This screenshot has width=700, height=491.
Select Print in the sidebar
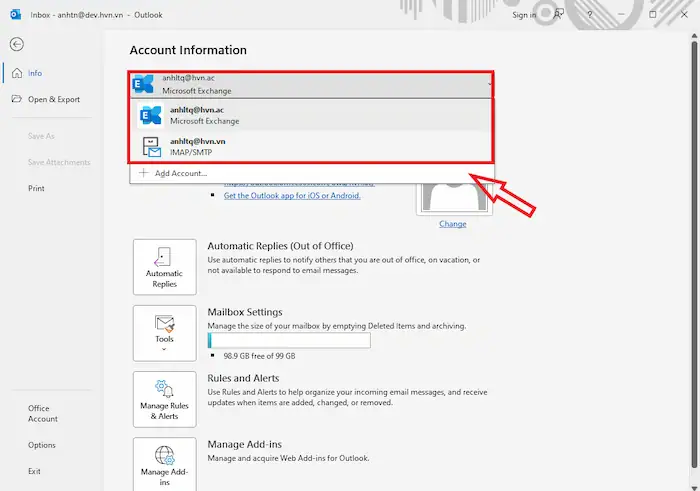pyautogui.click(x=36, y=188)
